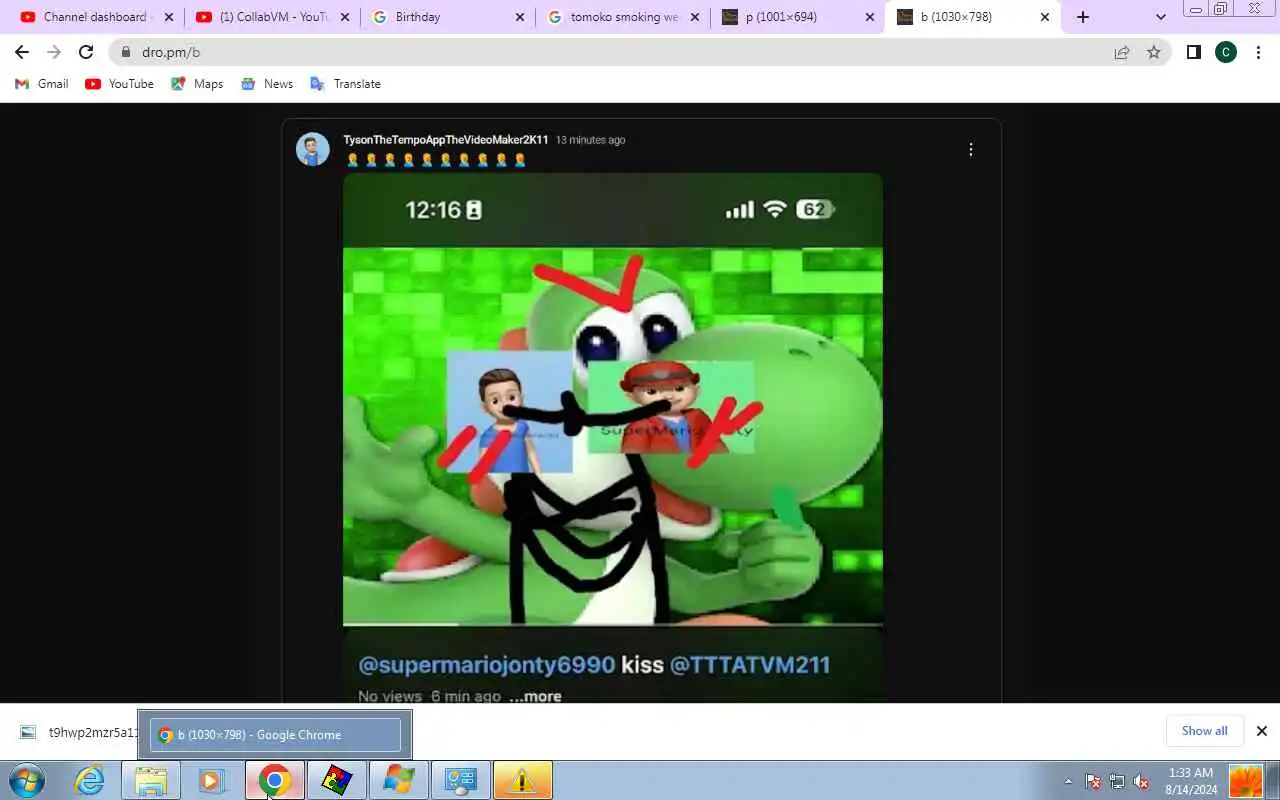Viewport: 1280px width, 800px height.
Task: Go forward to next page
Action: pos(54,52)
